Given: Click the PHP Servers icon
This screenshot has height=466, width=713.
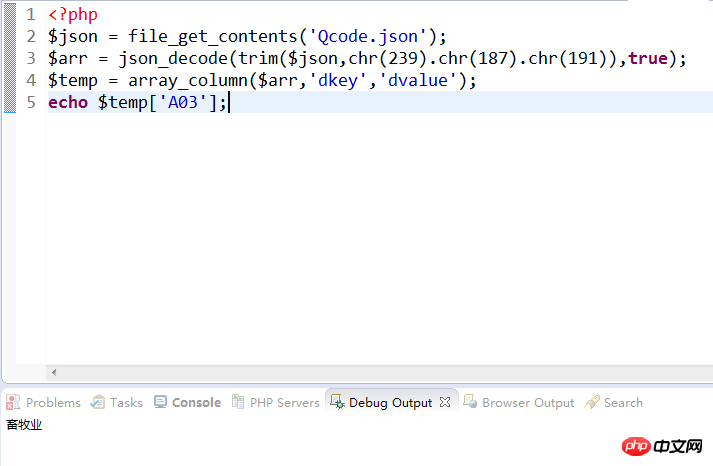Looking at the screenshot, I should click(x=238, y=402).
